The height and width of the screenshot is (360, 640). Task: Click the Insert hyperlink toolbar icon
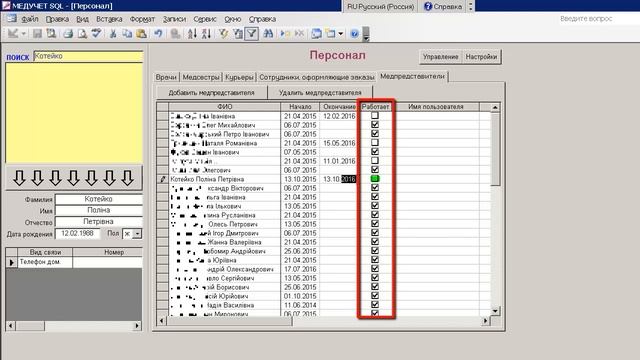click(175, 33)
